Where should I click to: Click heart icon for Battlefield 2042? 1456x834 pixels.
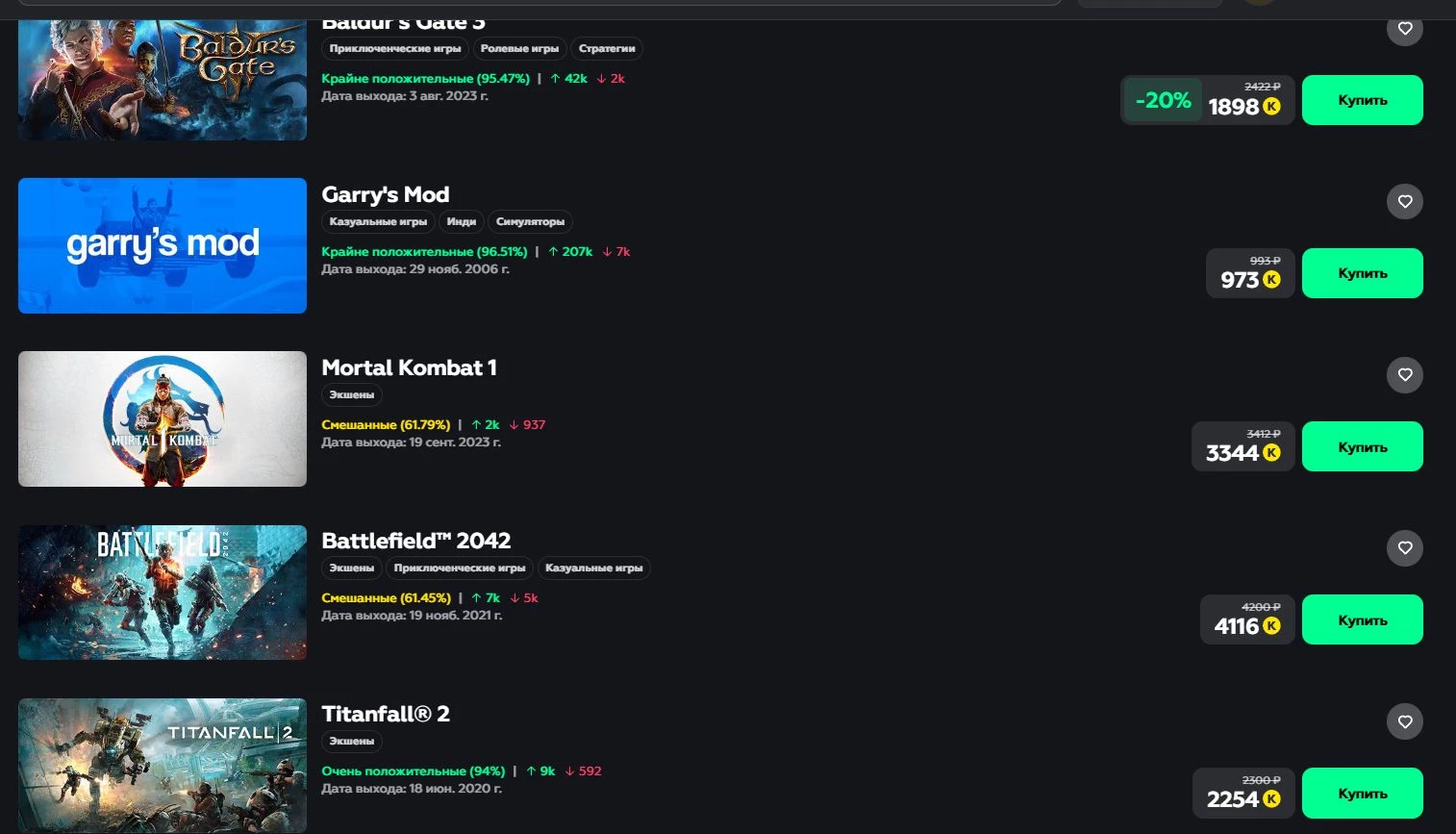pyautogui.click(x=1404, y=548)
